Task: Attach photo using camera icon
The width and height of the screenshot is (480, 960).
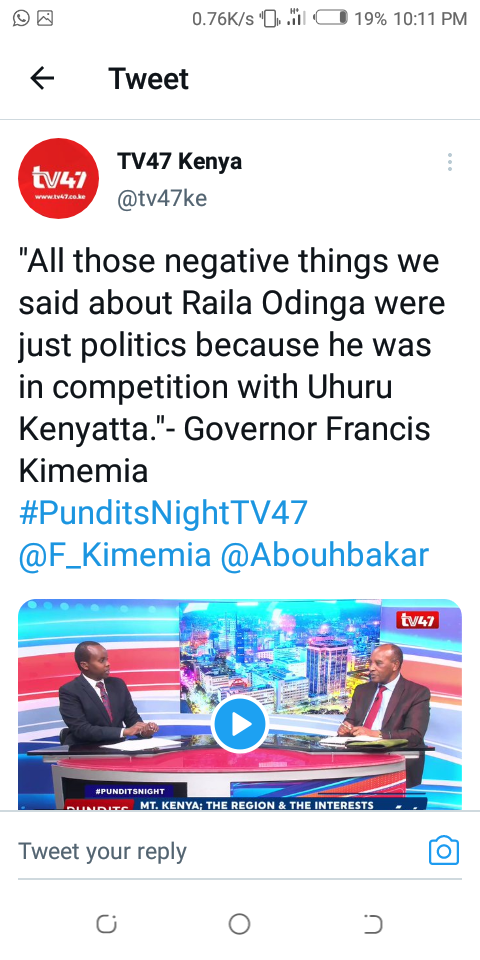Action: pyautogui.click(x=444, y=850)
